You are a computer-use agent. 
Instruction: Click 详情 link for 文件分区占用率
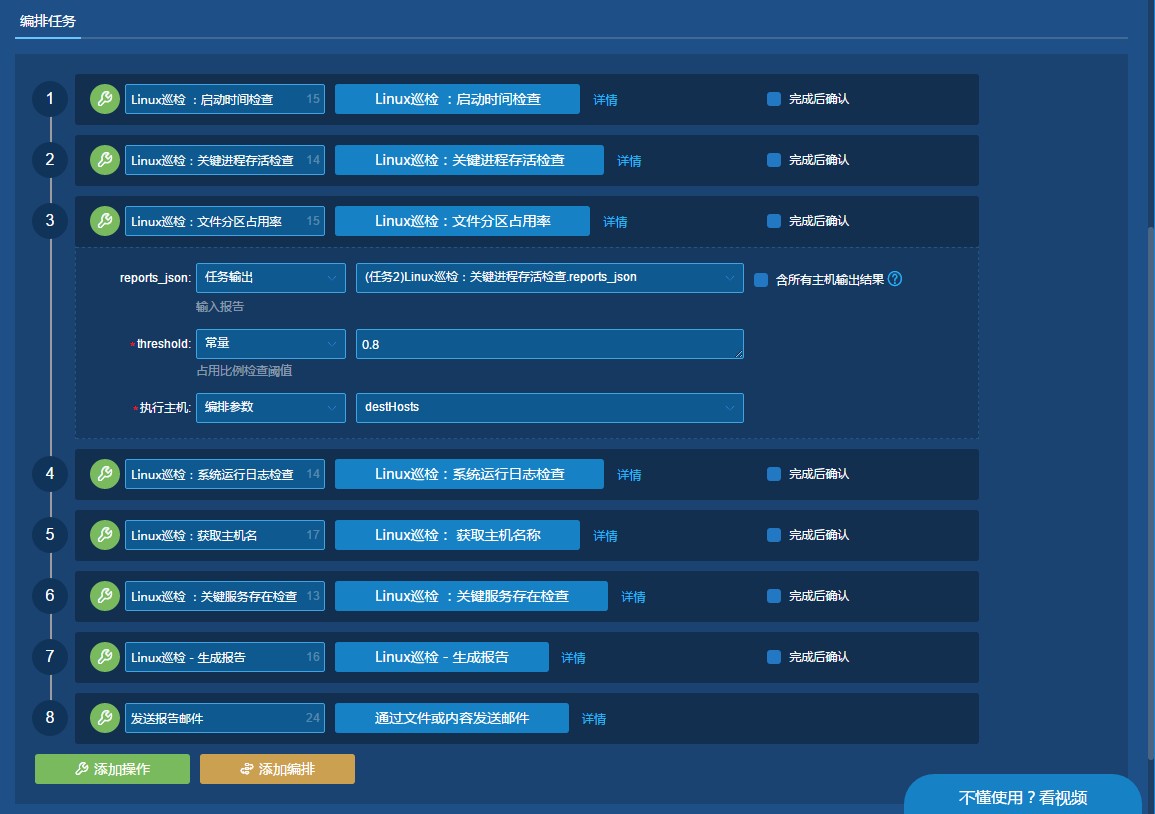[615, 222]
